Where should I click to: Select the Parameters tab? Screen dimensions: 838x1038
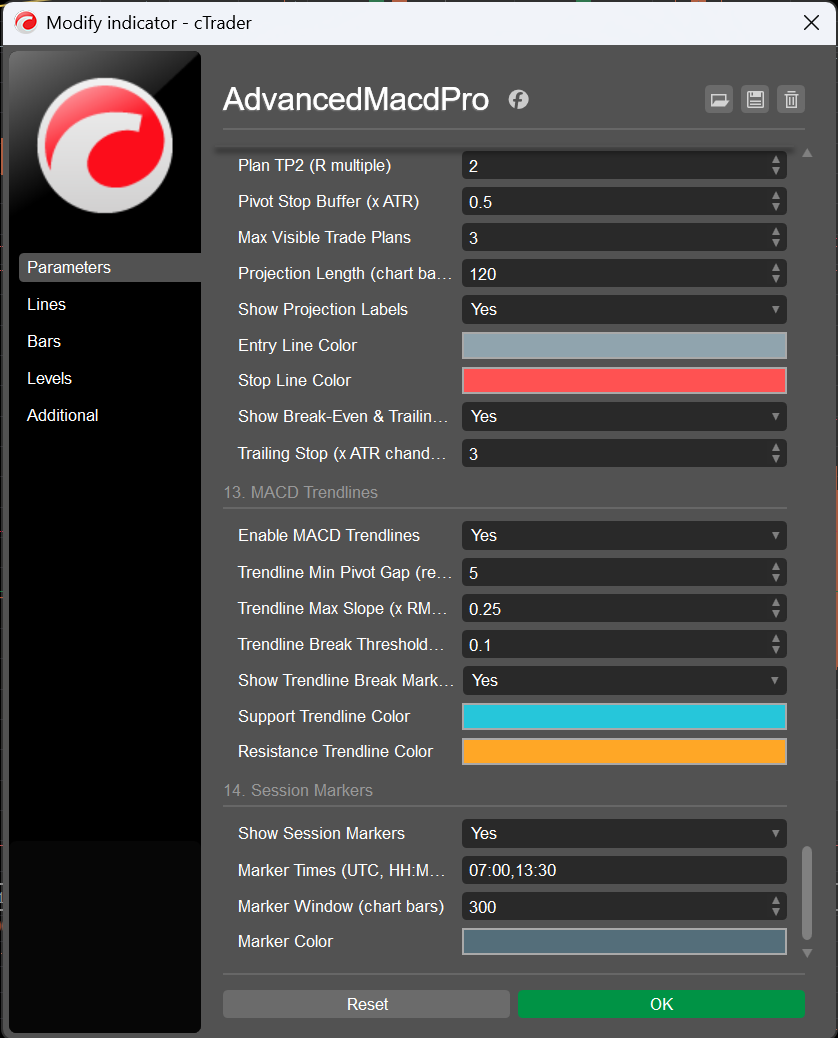coord(110,267)
